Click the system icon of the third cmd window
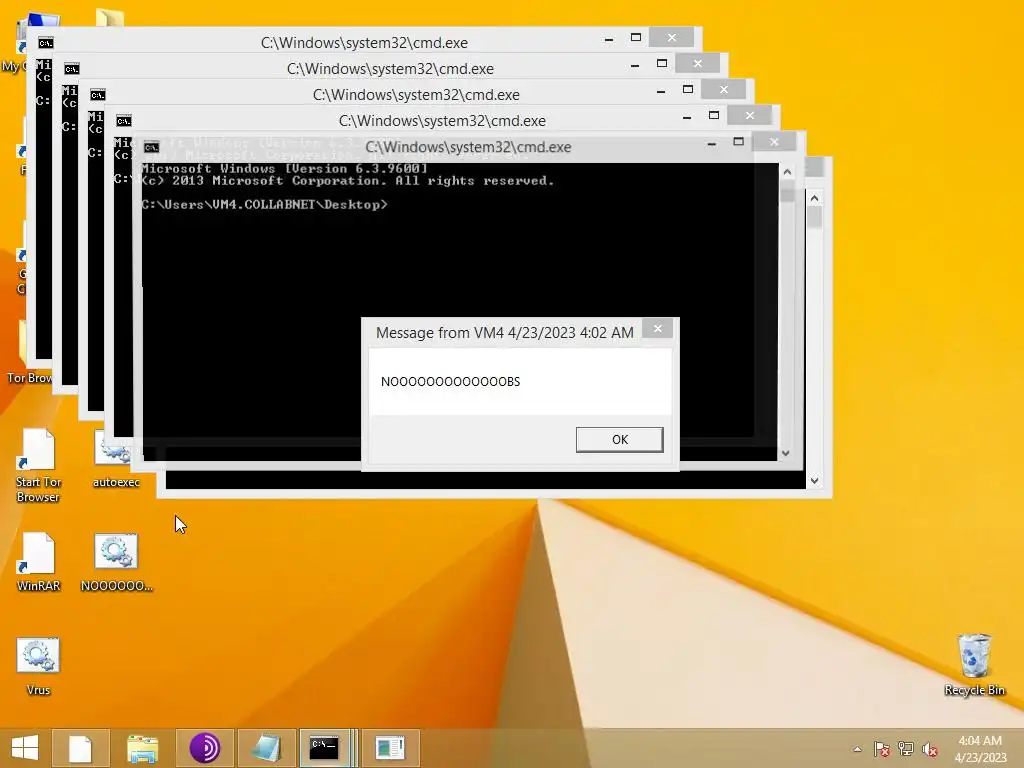 [97, 95]
